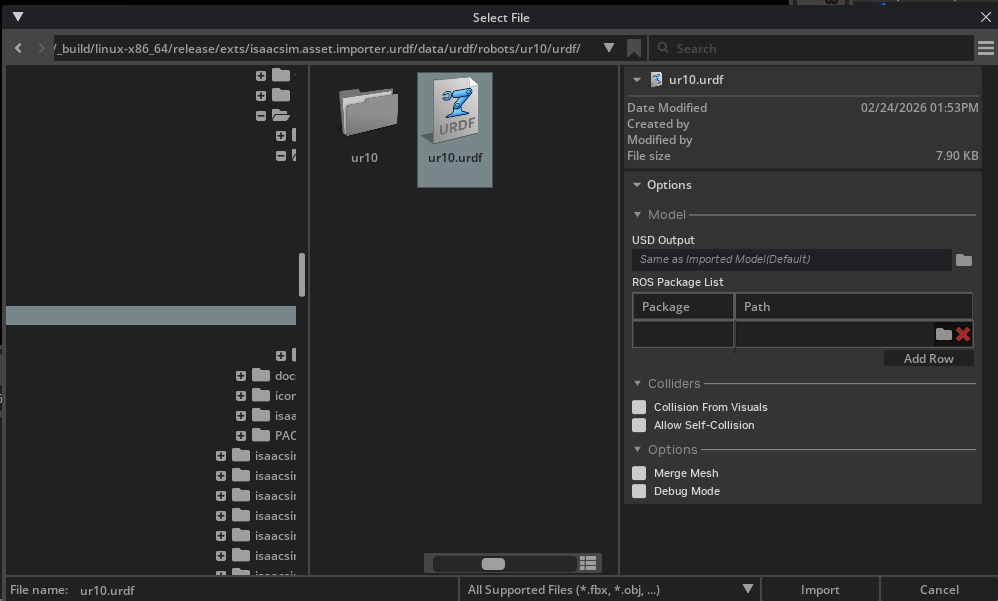
Task: Click the folder icon in the Path row
Action: [x=943, y=334]
